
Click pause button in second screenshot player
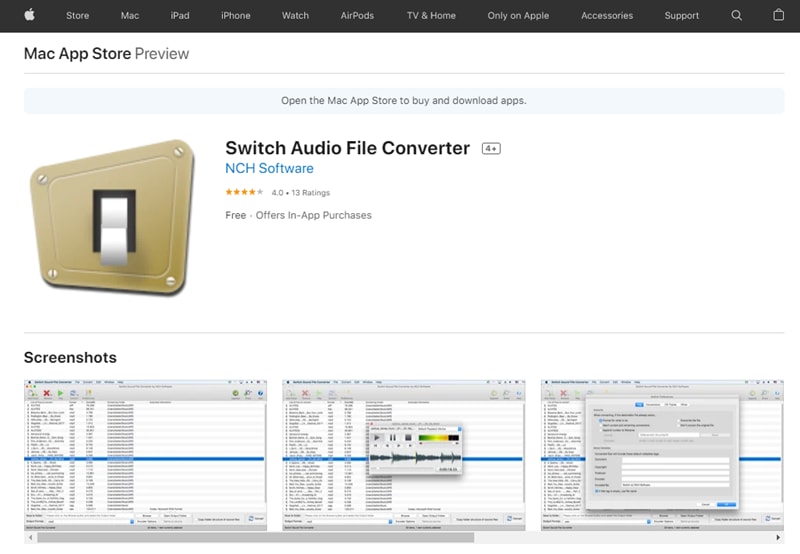point(392,438)
